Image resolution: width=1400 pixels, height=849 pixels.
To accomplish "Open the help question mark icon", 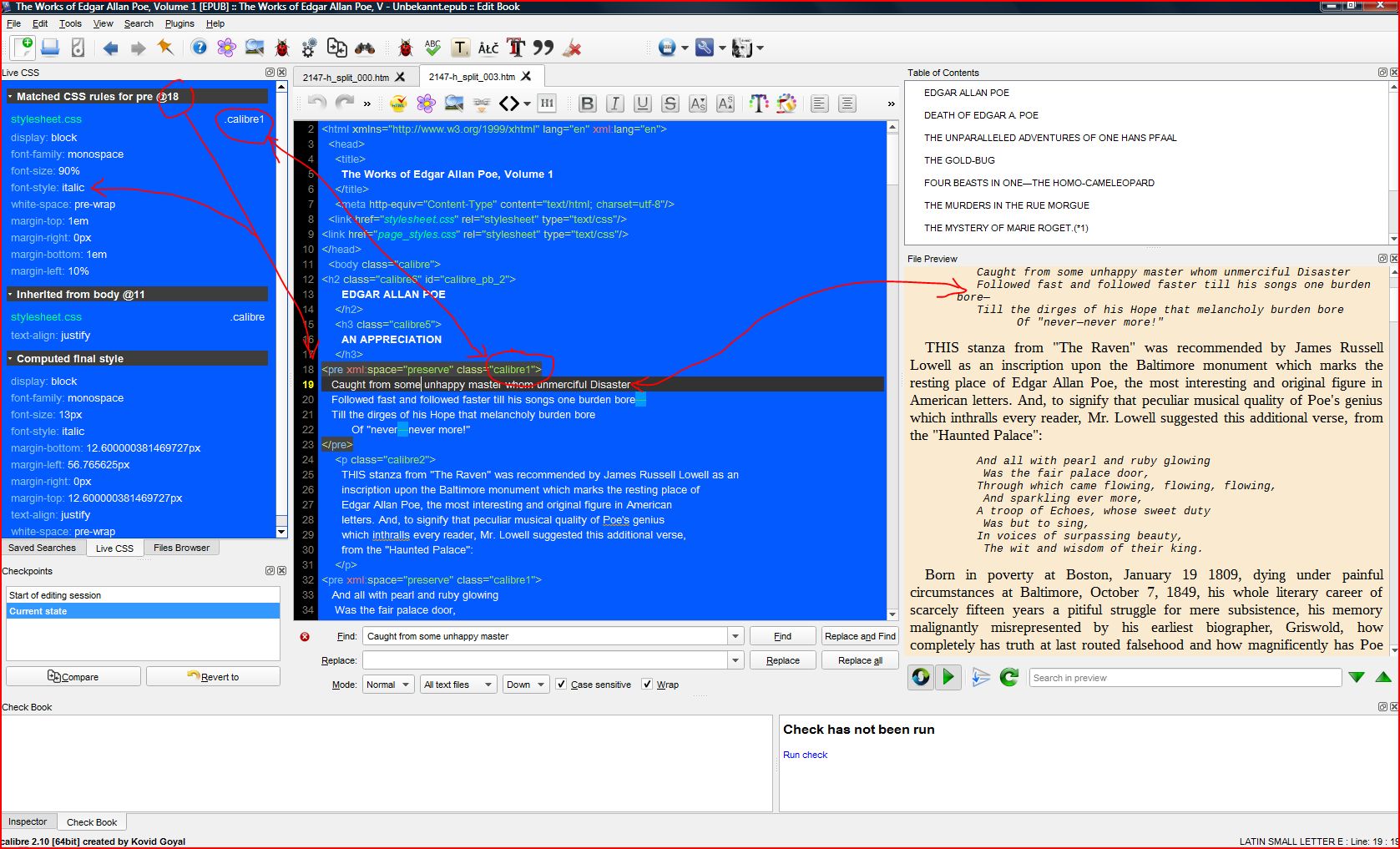I will 199,48.
